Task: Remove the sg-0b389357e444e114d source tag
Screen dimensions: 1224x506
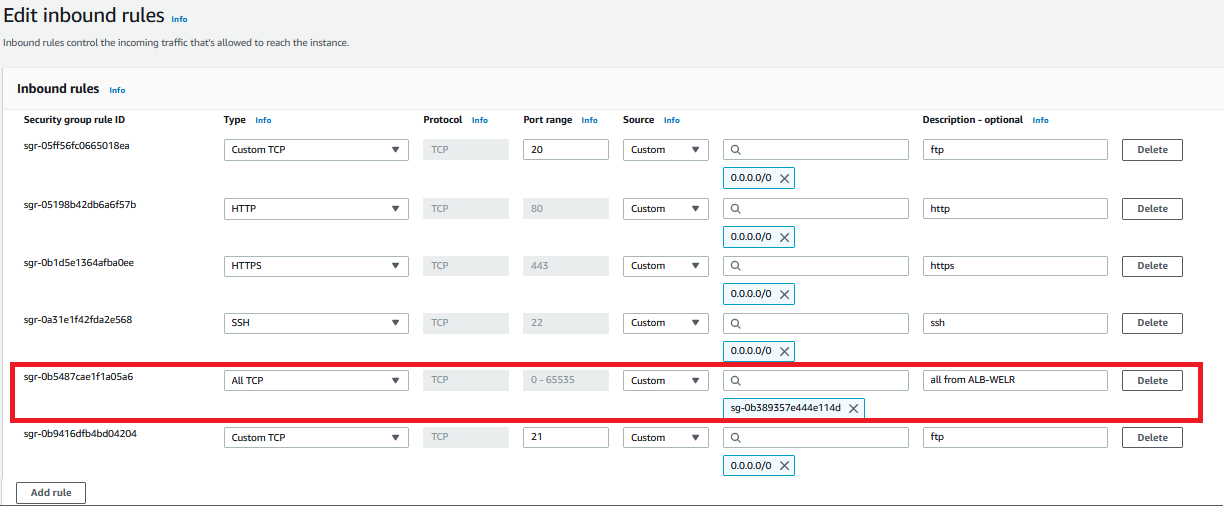Action: (853, 408)
